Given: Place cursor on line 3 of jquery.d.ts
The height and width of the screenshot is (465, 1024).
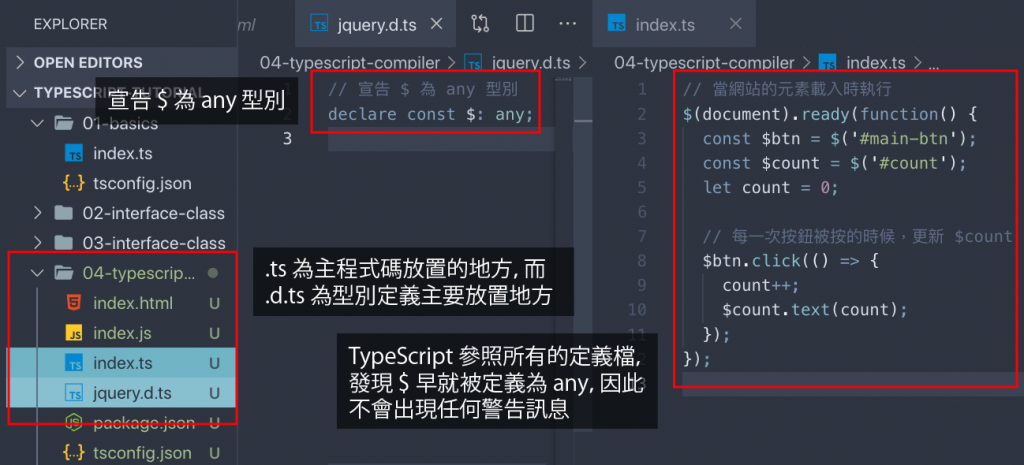Looking at the screenshot, I should click(x=441, y=139).
